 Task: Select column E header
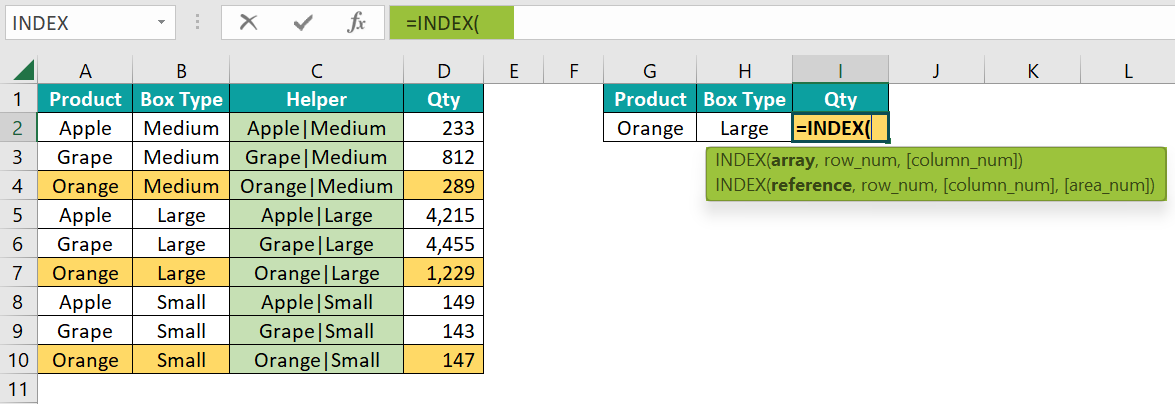[x=513, y=71]
